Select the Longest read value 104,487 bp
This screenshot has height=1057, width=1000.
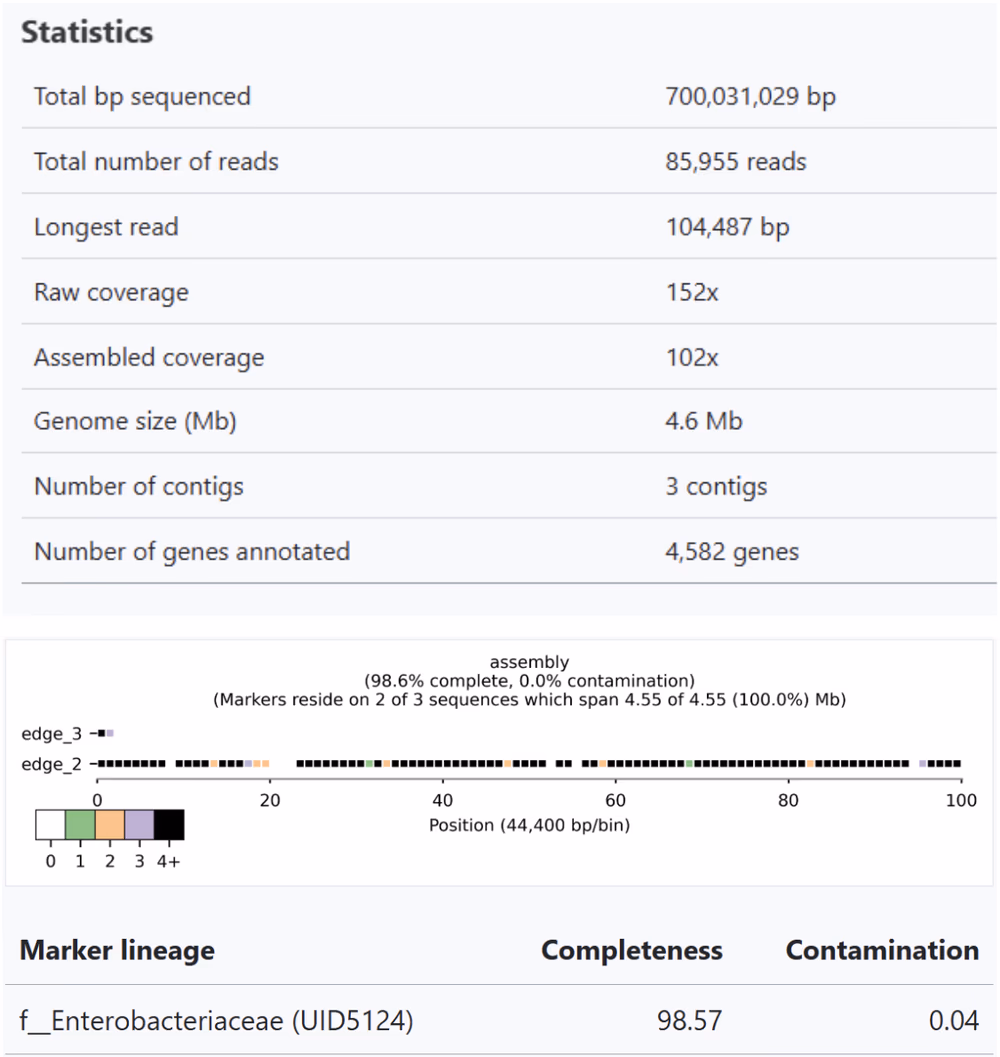click(727, 227)
